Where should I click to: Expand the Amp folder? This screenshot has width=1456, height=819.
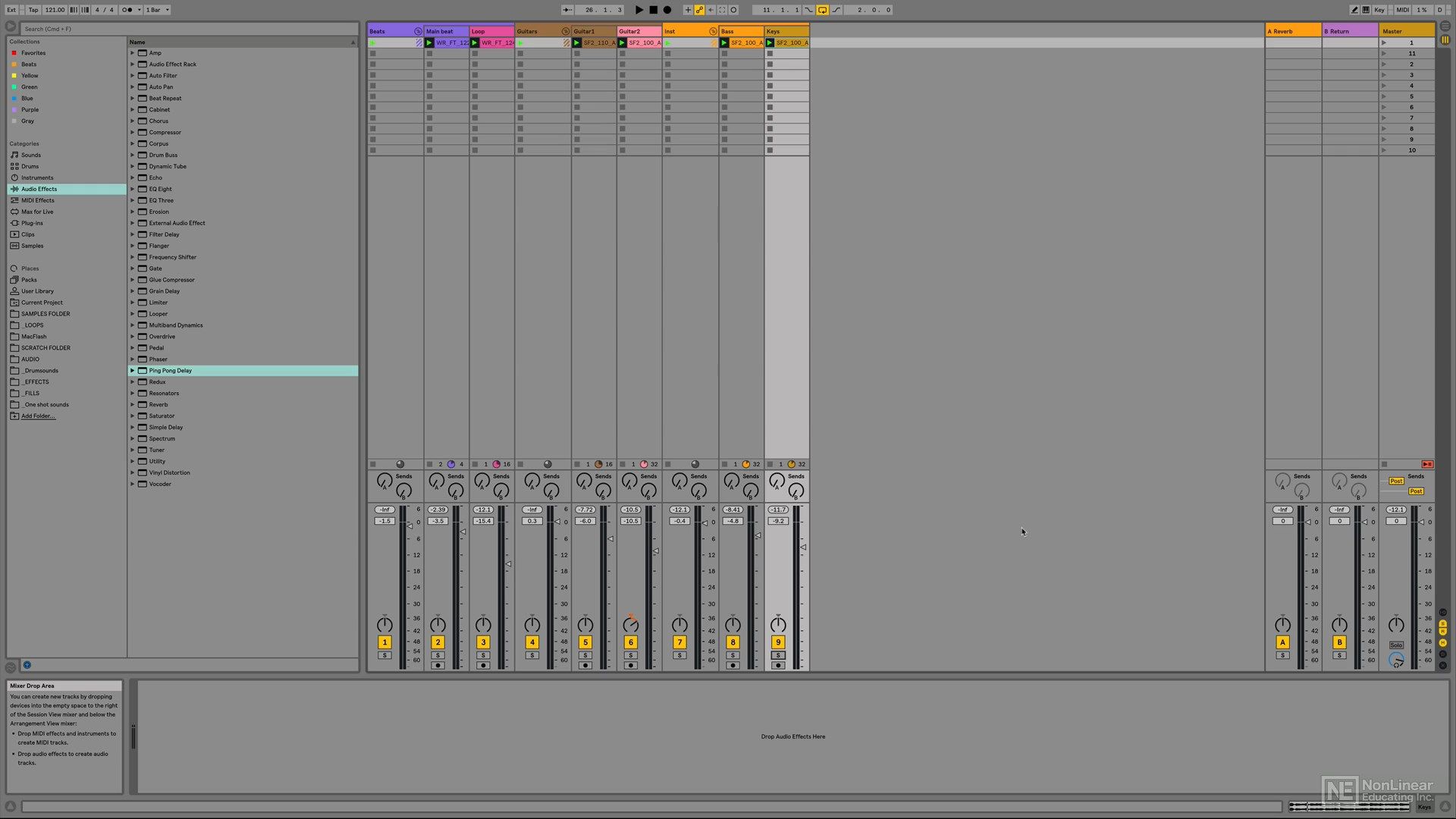pyautogui.click(x=132, y=53)
